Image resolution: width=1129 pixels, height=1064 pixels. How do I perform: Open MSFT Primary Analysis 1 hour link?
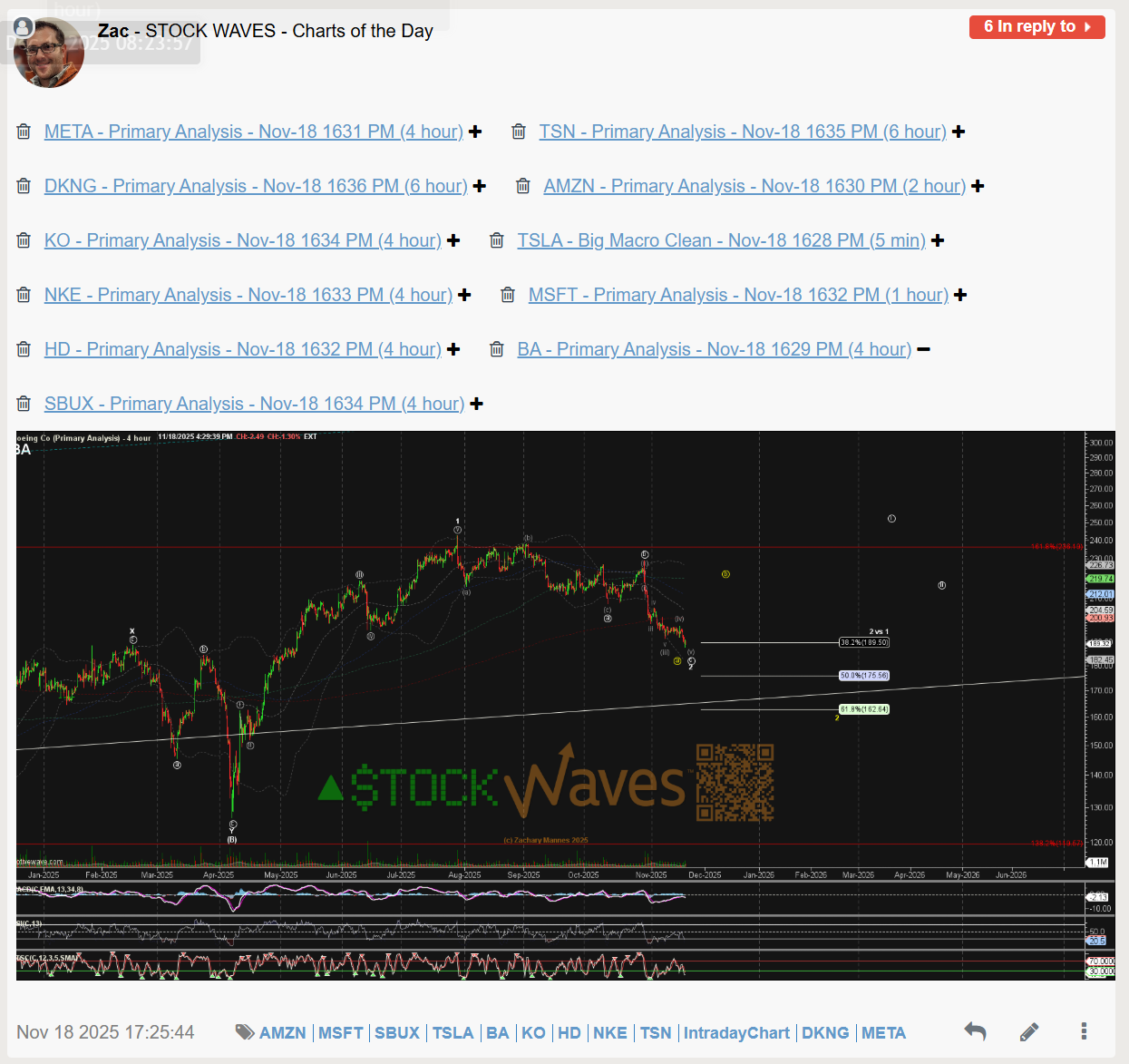point(738,295)
